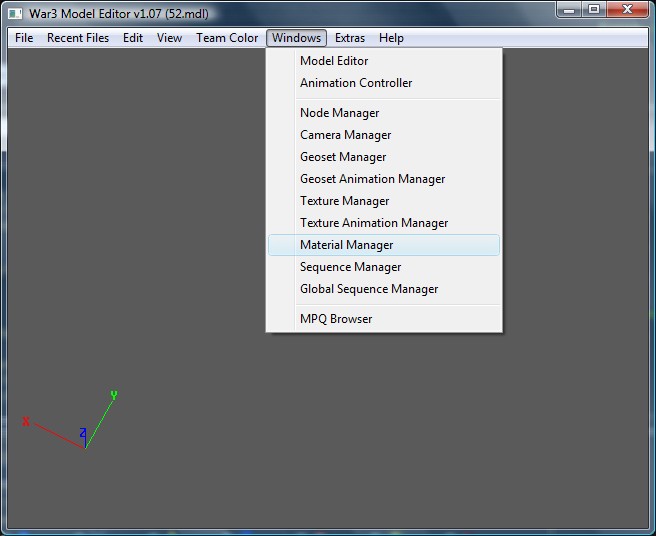
Task: Open the Texture Manager window
Action: (x=384, y=201)
